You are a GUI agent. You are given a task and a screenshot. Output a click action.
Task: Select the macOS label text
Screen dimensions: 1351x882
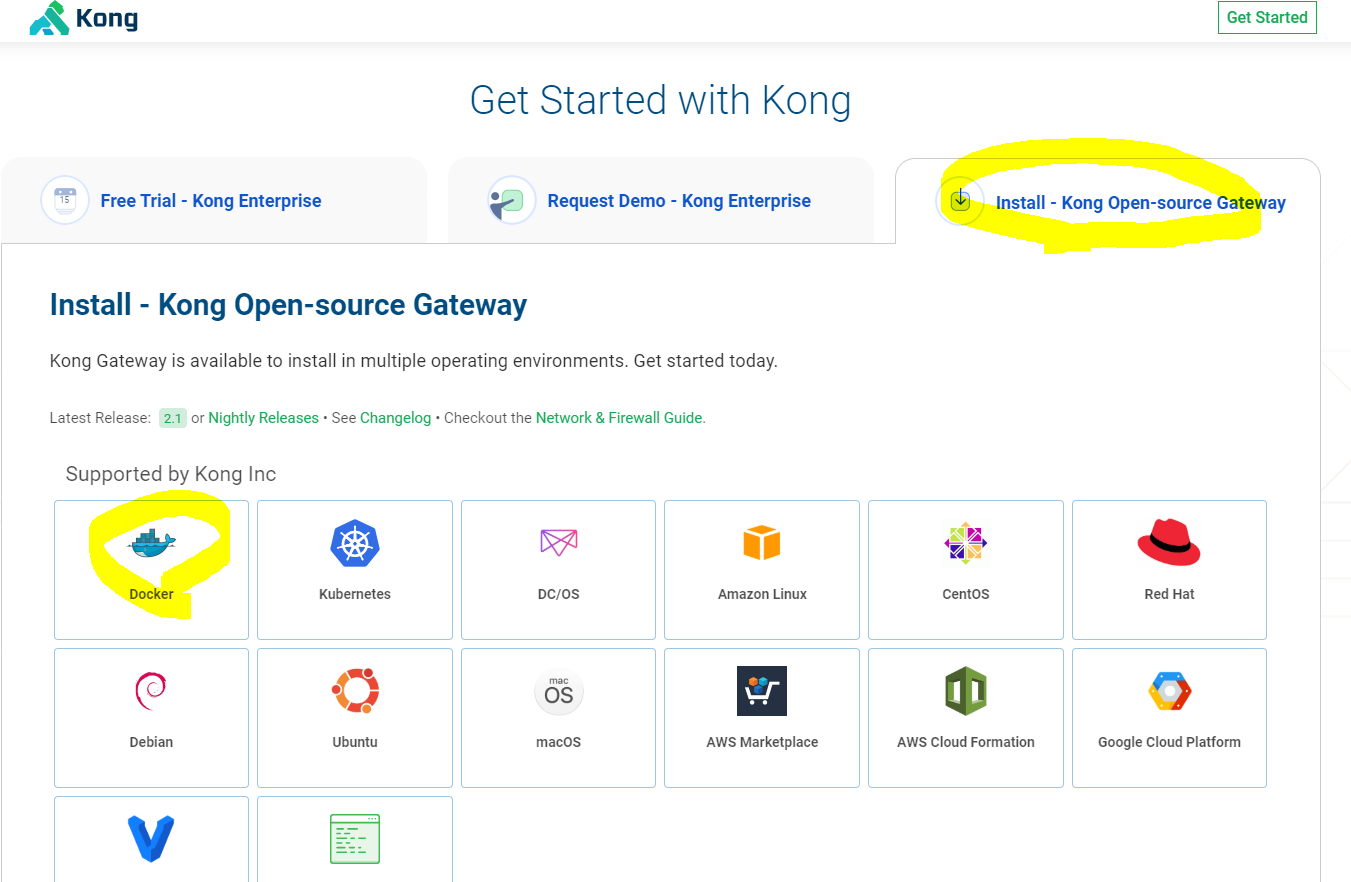558,742
